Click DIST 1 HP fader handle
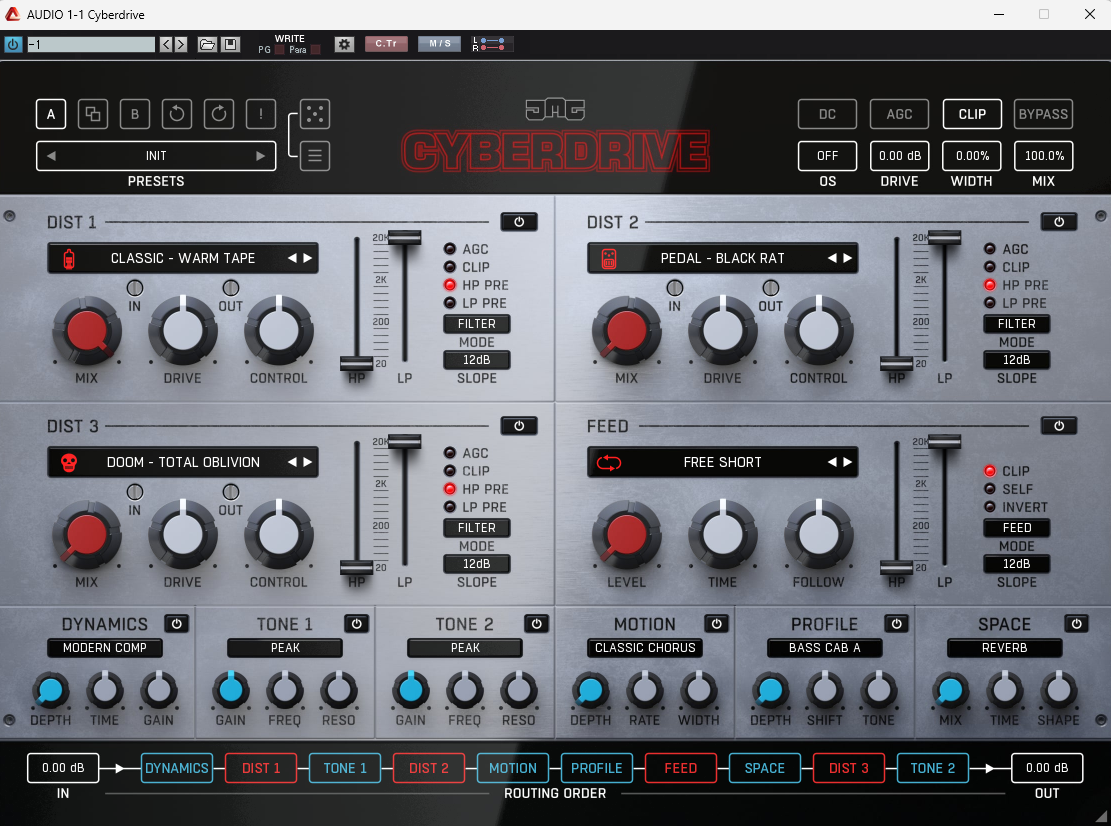1111x826 pixels. pos(356,364)
